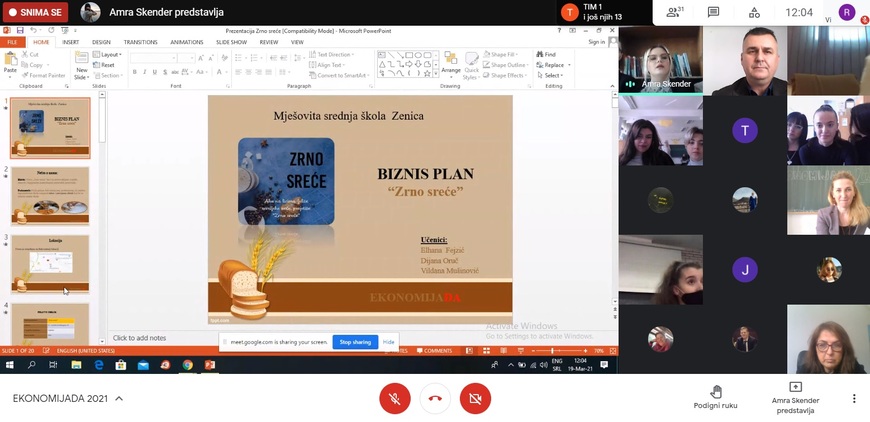This screenshot has height=422, width=870.
Task: Click the Paste icon in PowerPoint
Action: (x=10, y=59)
